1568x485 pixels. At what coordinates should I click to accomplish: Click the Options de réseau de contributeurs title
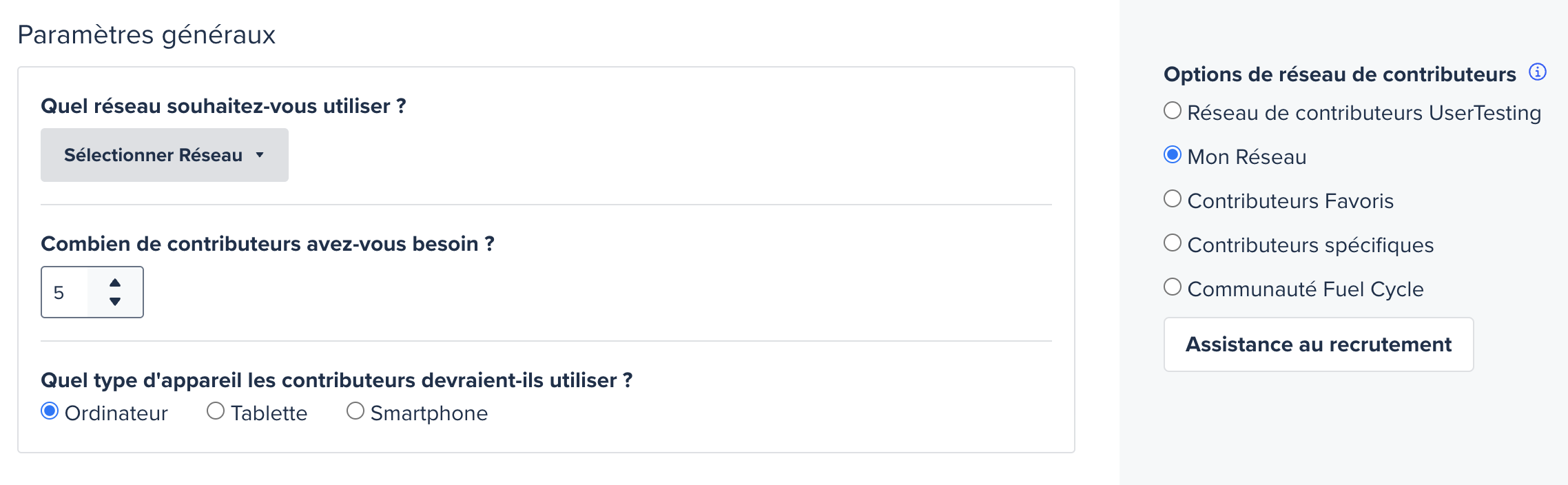pyautogui.click(x=1340, y=74)
